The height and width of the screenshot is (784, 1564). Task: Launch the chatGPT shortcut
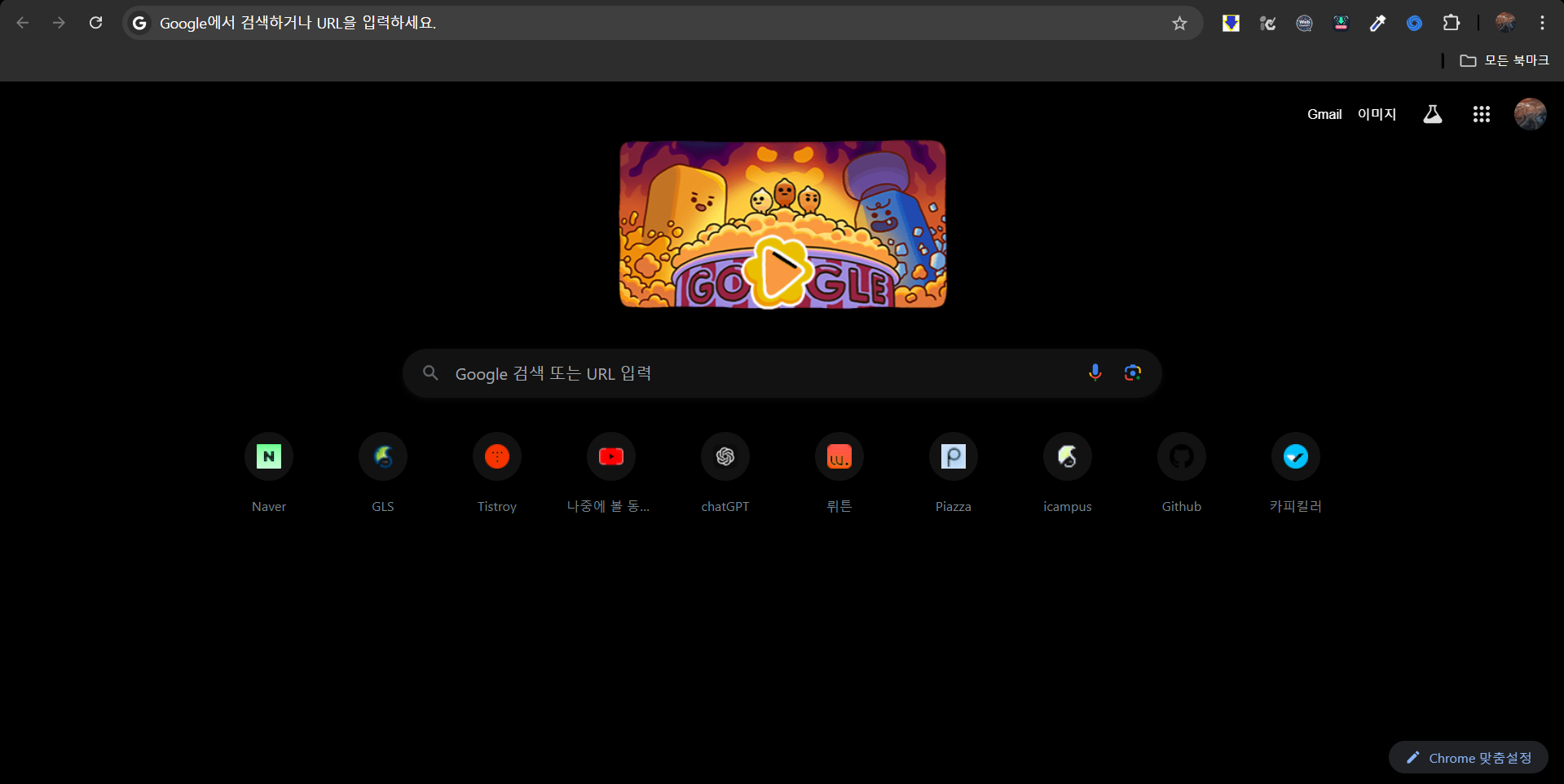coord(725,456)
